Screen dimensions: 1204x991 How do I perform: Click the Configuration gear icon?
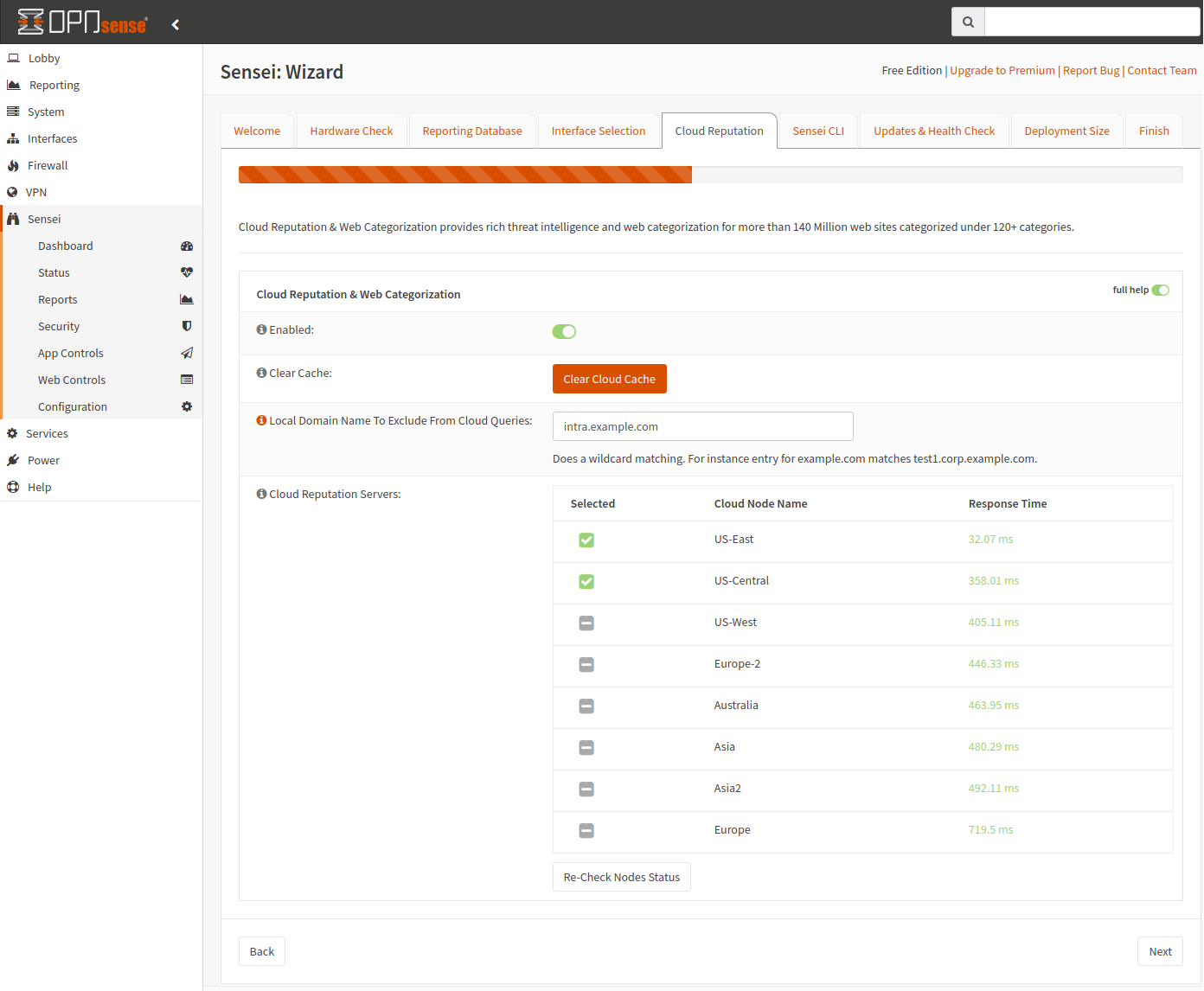187,406
